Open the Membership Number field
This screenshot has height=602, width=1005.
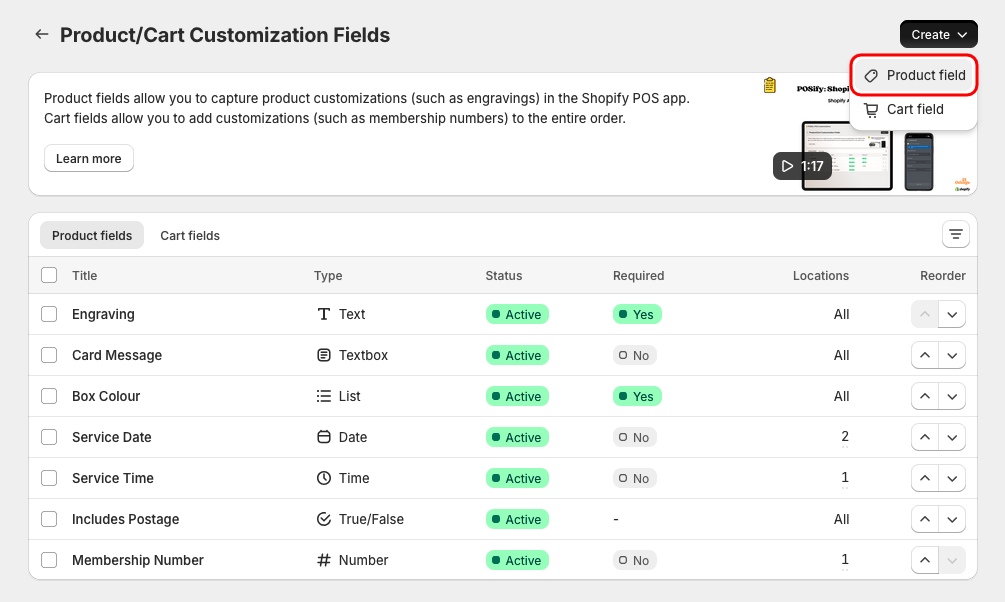point(138,560)
